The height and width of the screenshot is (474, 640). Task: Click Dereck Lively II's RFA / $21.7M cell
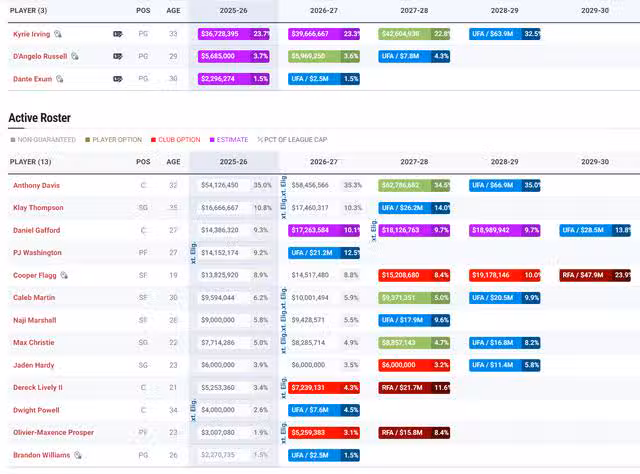point(414,387)
